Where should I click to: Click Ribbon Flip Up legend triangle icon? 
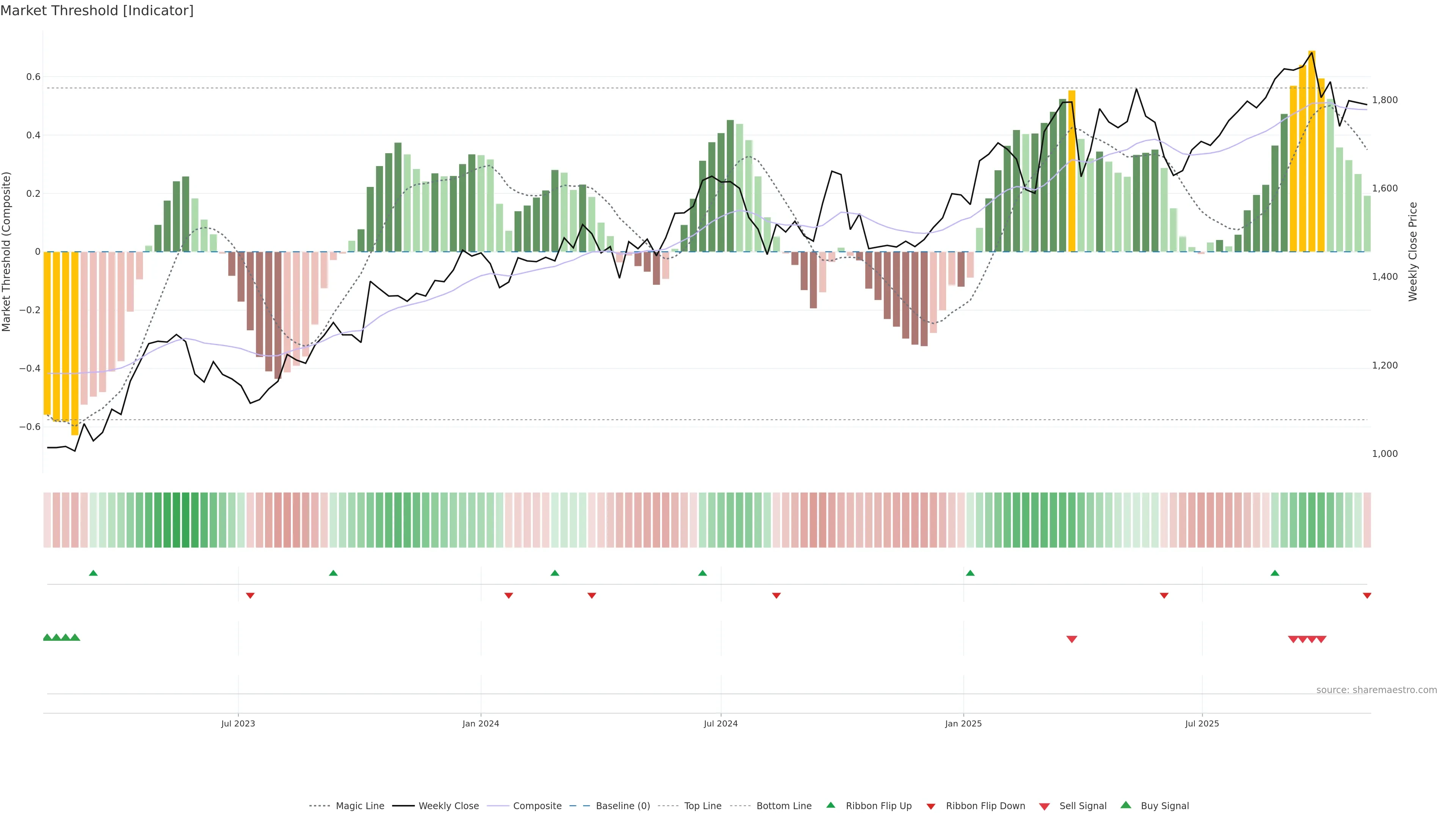pos(830,805)
